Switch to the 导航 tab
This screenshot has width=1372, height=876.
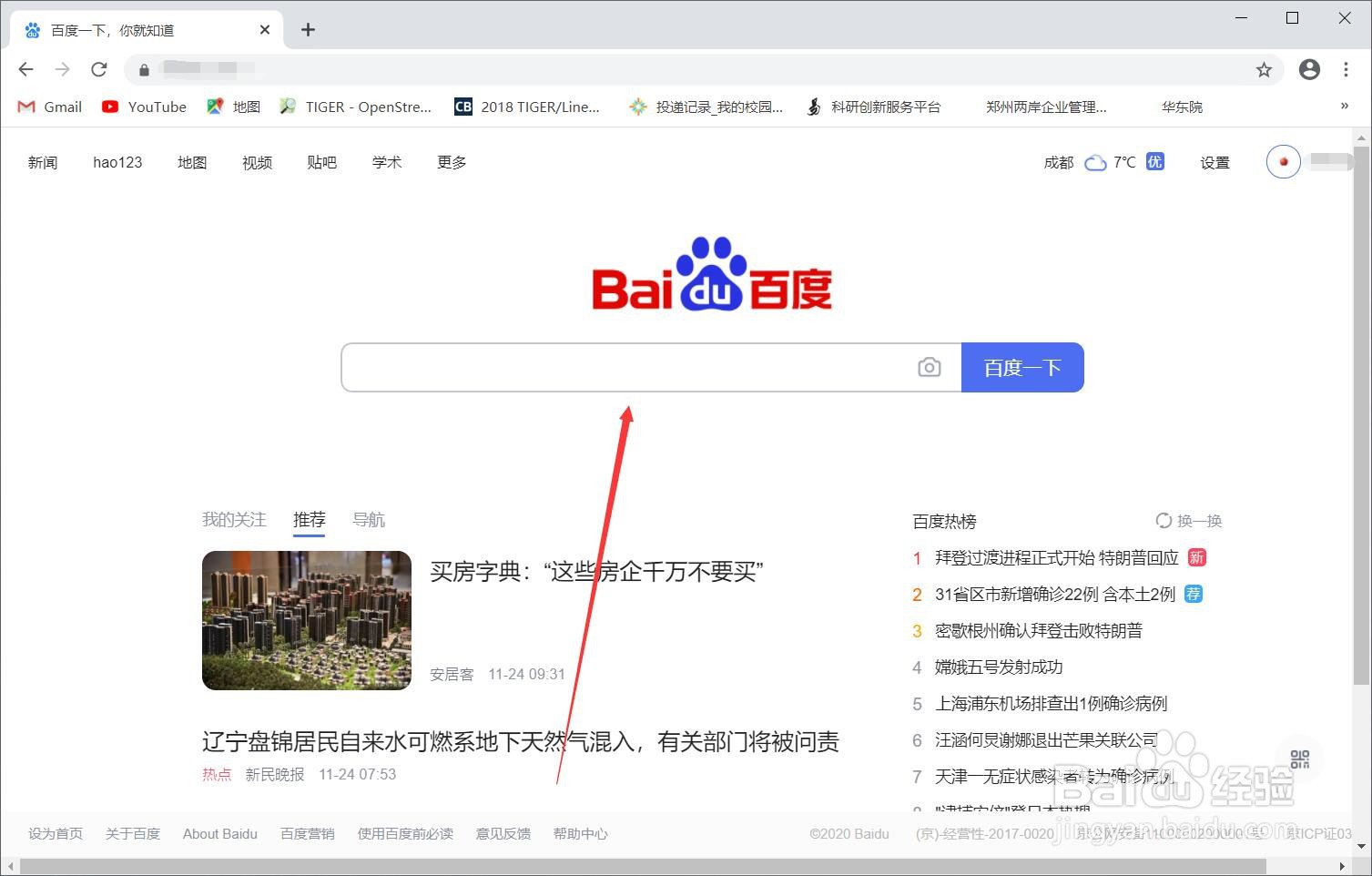[x=368, y=519]
